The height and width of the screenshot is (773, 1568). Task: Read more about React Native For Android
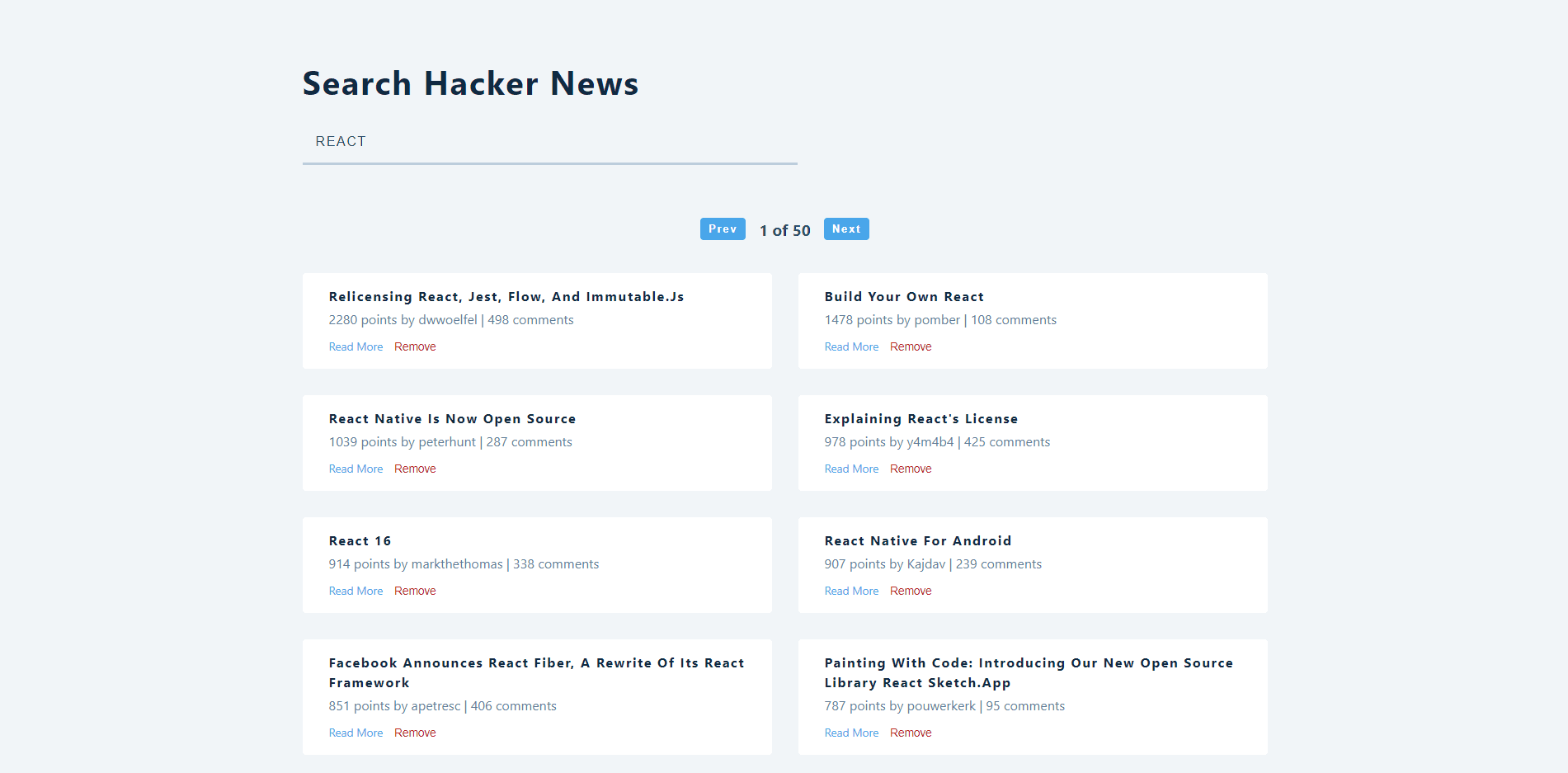(851, 592)
